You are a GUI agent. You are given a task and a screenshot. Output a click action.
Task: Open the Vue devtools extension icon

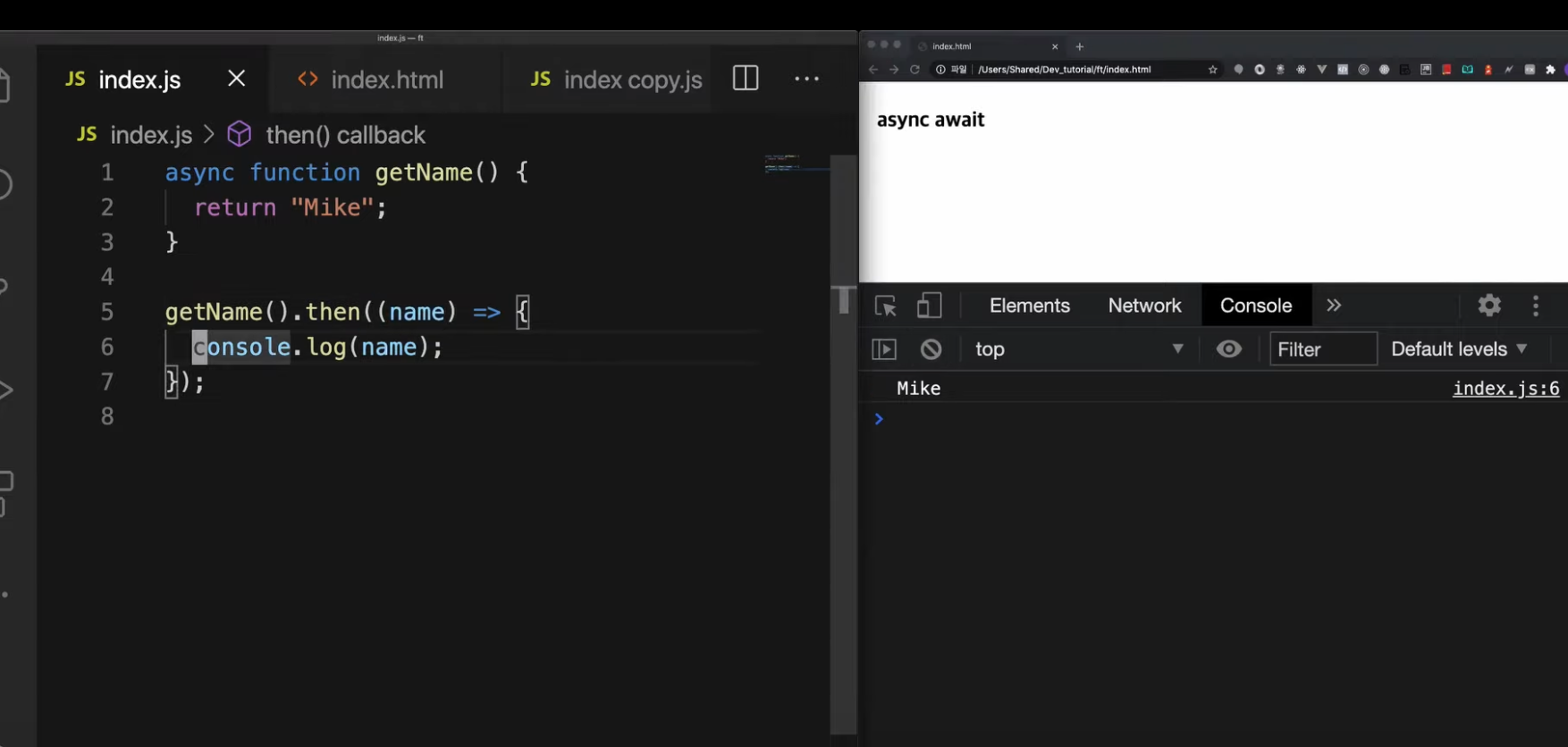(1322, 70)
